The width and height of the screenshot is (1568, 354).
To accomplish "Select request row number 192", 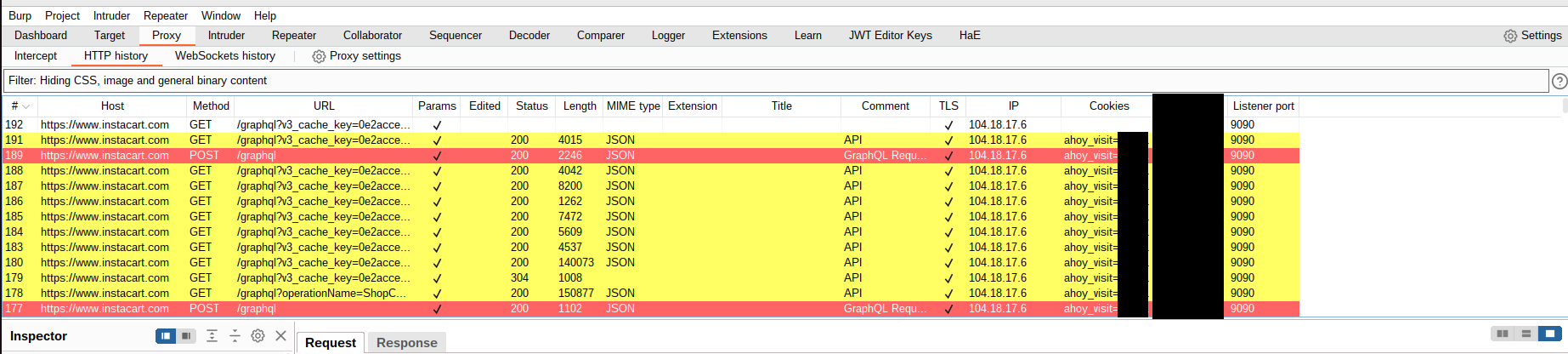I will (650, 124).
